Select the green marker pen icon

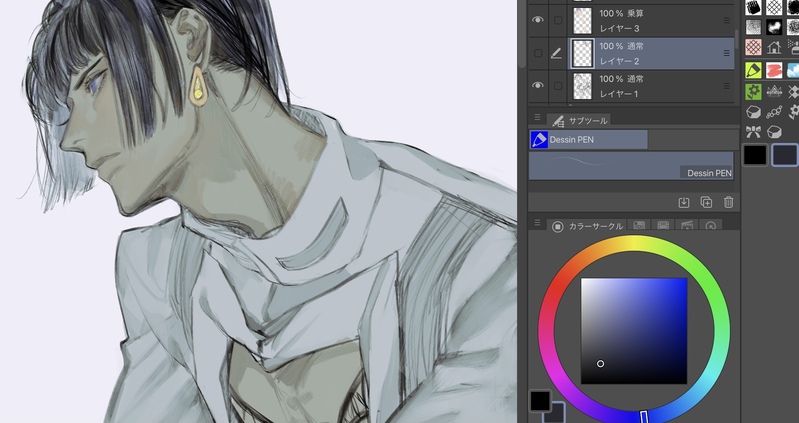(753, 70)
